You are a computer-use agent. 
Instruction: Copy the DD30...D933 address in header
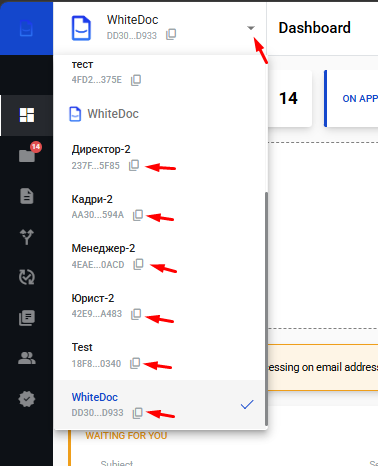point(171,34)
